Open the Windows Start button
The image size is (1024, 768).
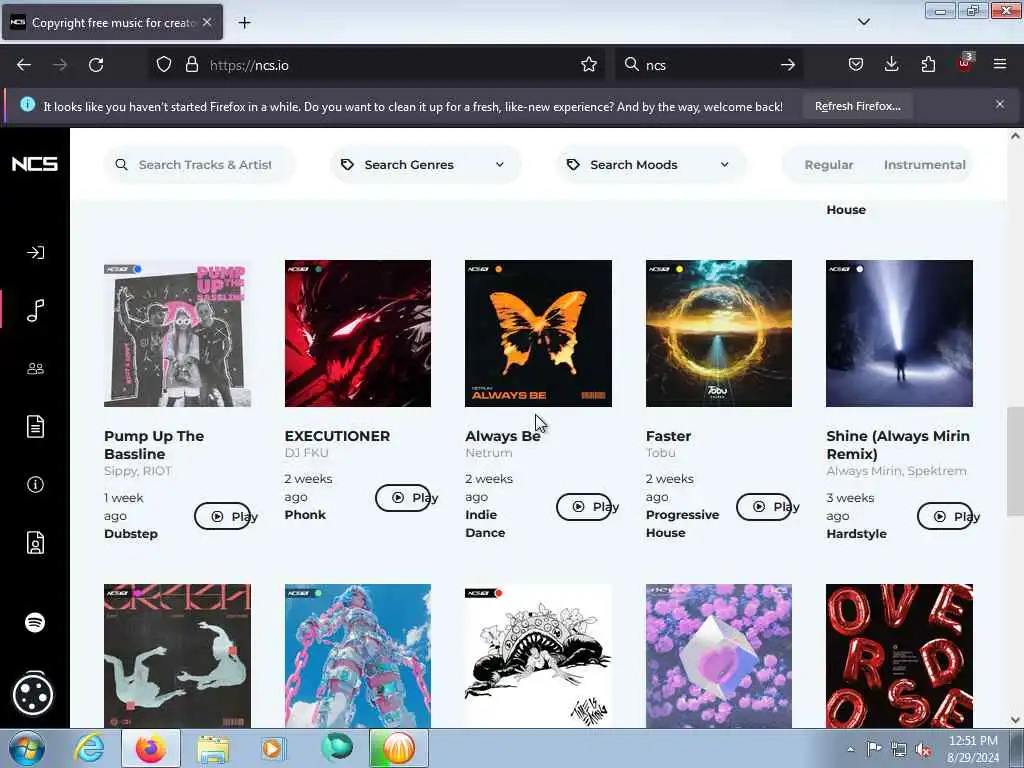pyautogui.click(x=27, y=748)
